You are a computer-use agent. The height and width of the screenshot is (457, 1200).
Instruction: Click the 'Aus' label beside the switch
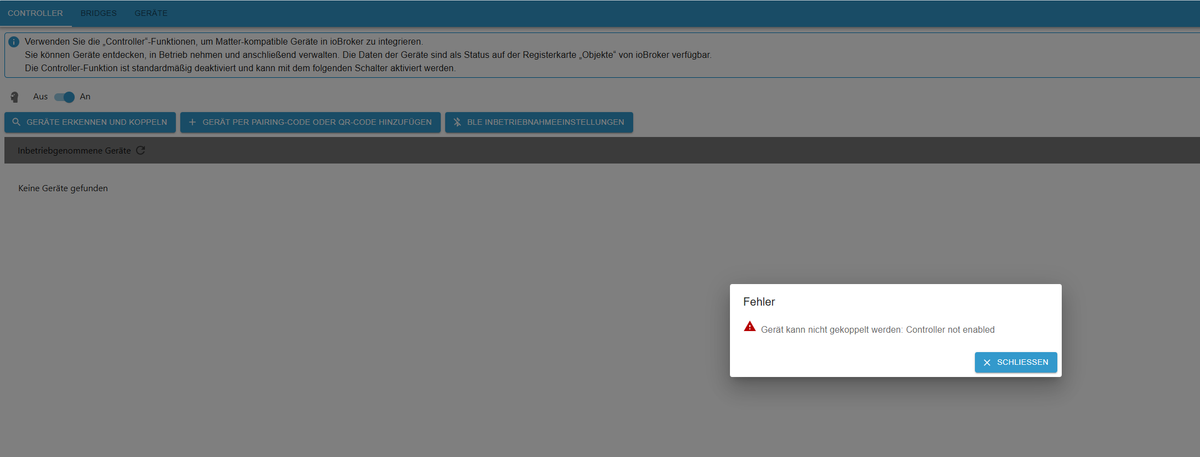tap(41, 97)
